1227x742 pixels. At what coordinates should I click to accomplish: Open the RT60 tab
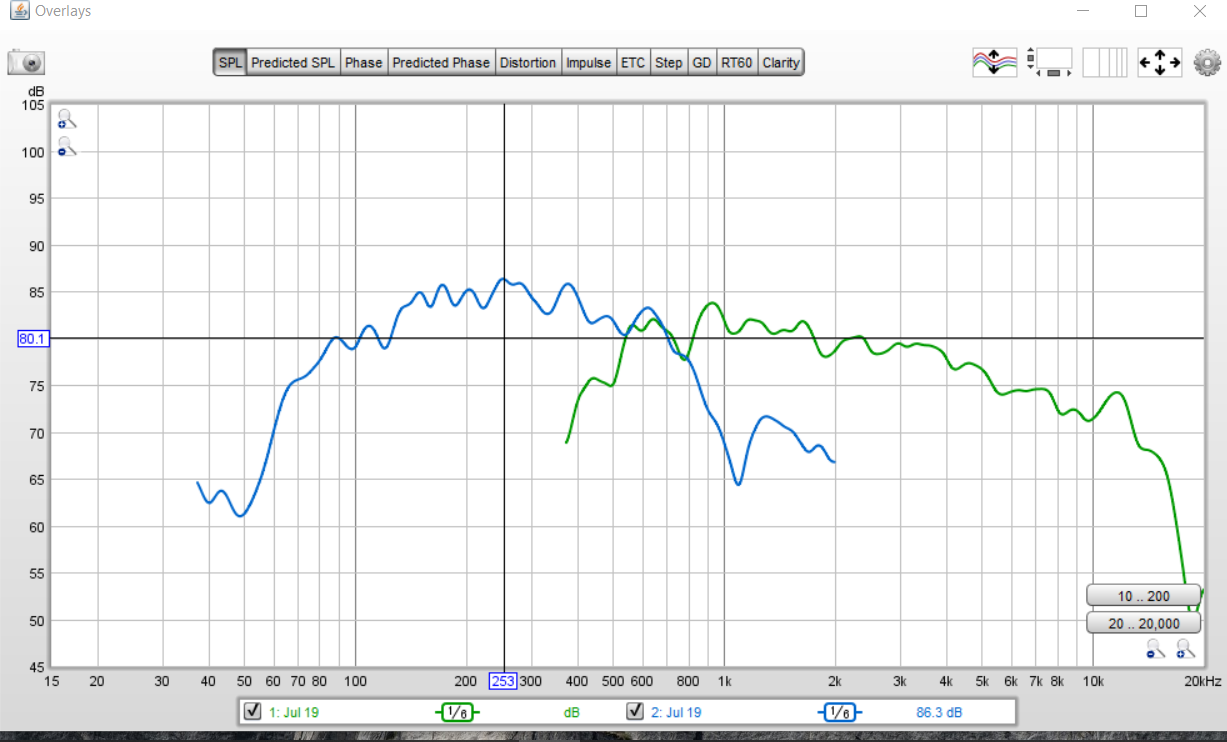(737, 62)
